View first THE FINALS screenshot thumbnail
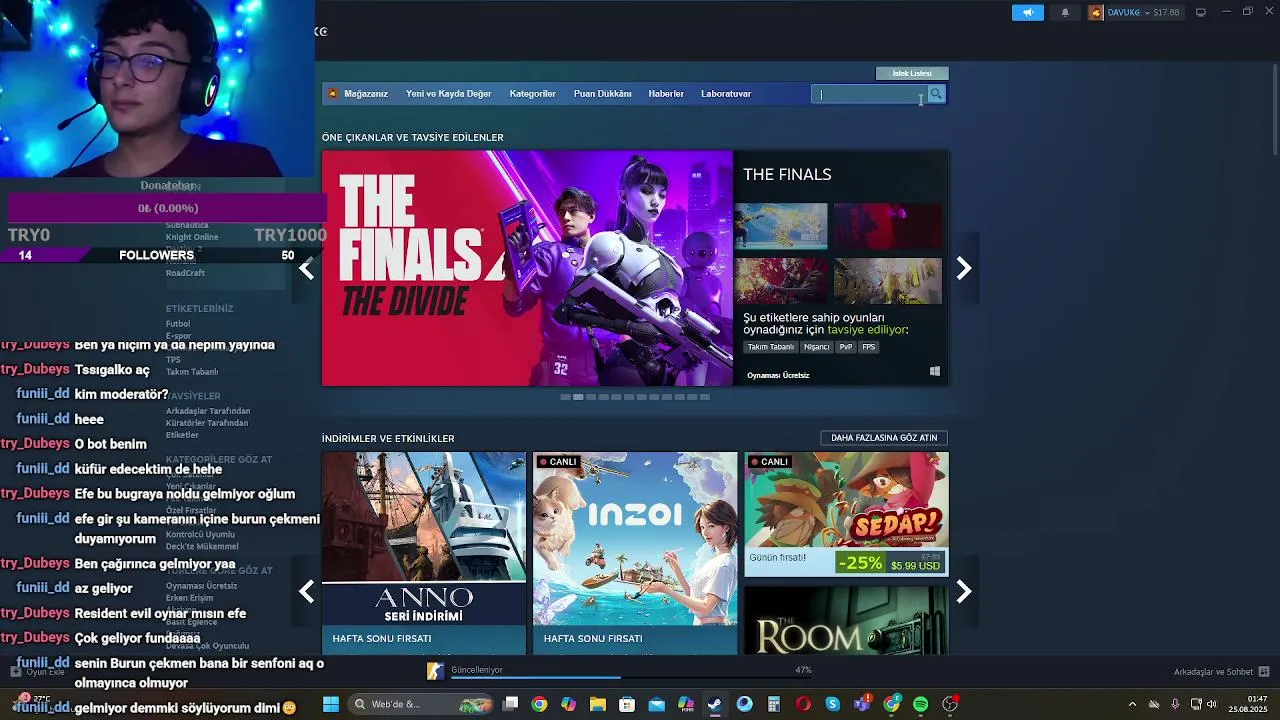Screen dimensions: 1280x720 (x=781, y=226)
